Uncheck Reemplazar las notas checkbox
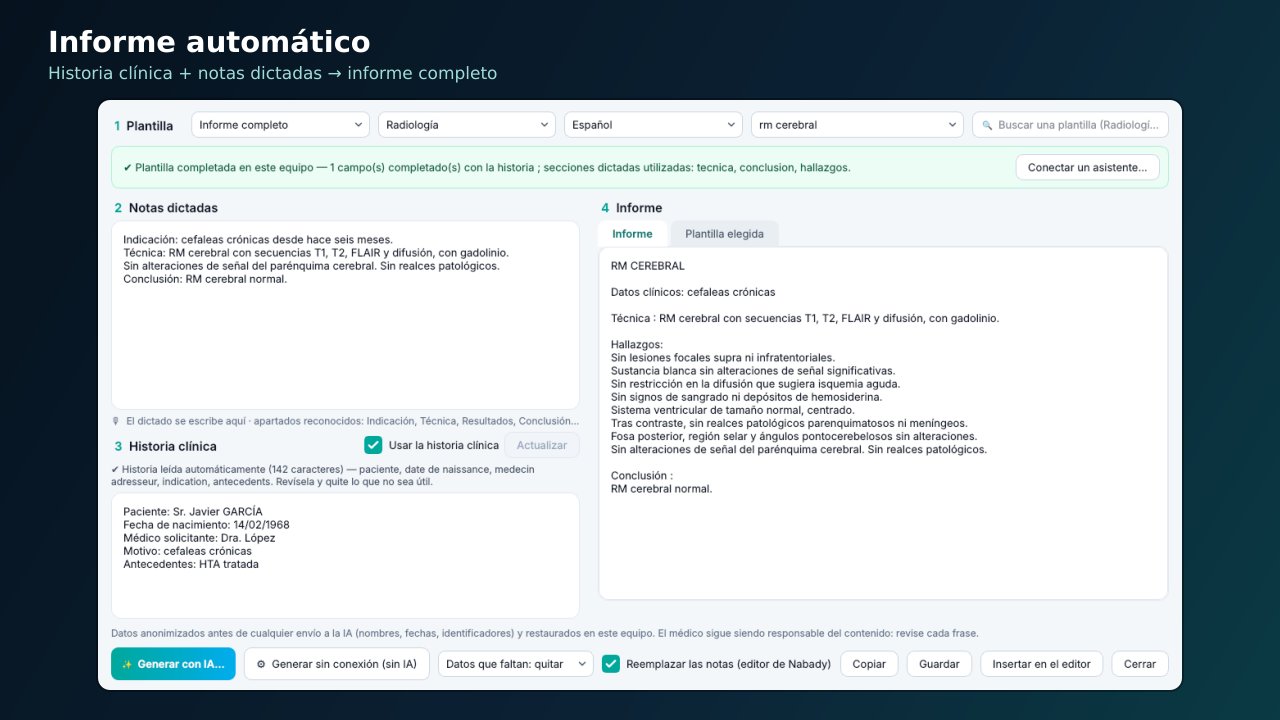1280x720 pixels. (611, 664)
